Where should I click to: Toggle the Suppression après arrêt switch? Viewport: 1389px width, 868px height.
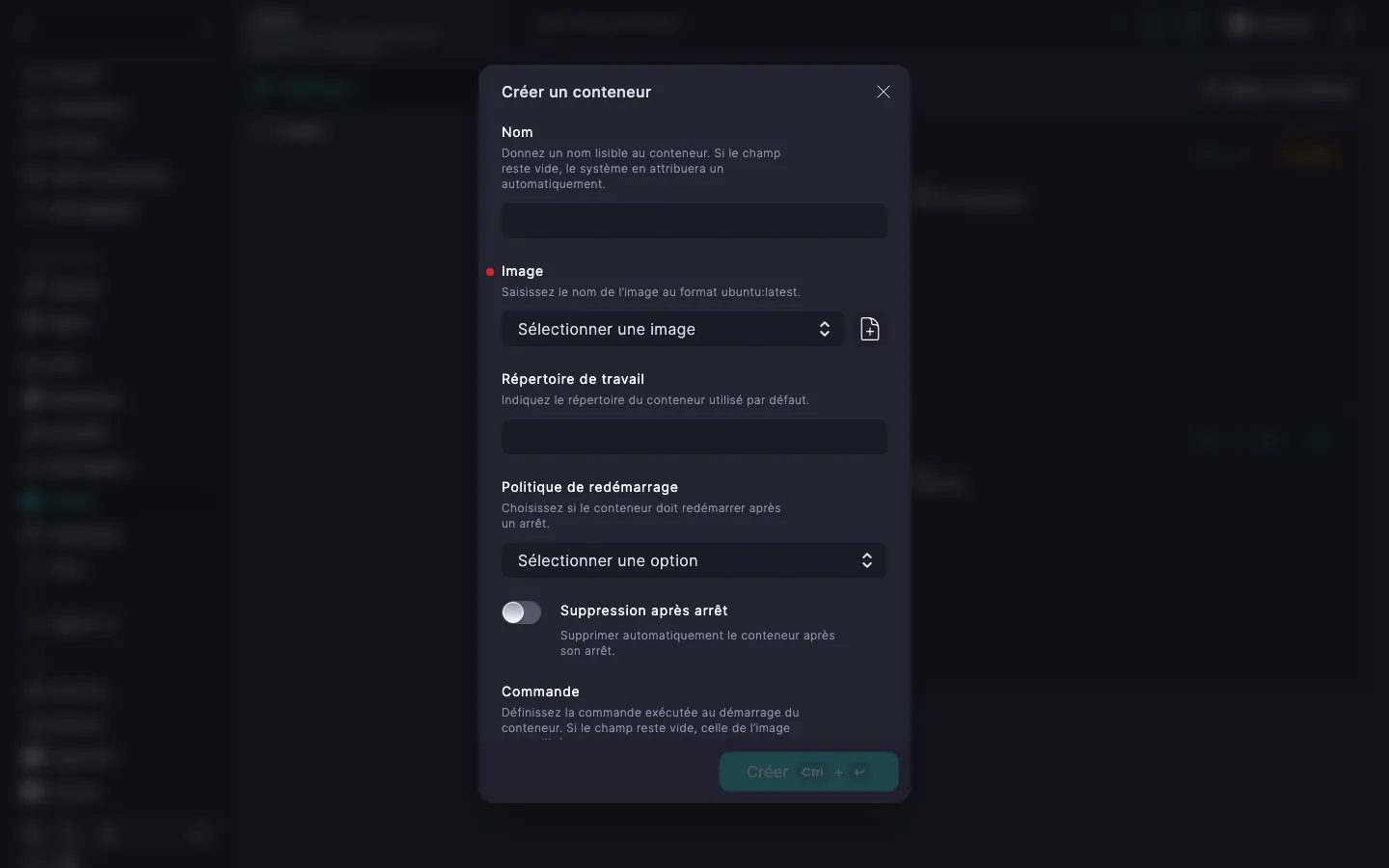click(x=521, y=612)
